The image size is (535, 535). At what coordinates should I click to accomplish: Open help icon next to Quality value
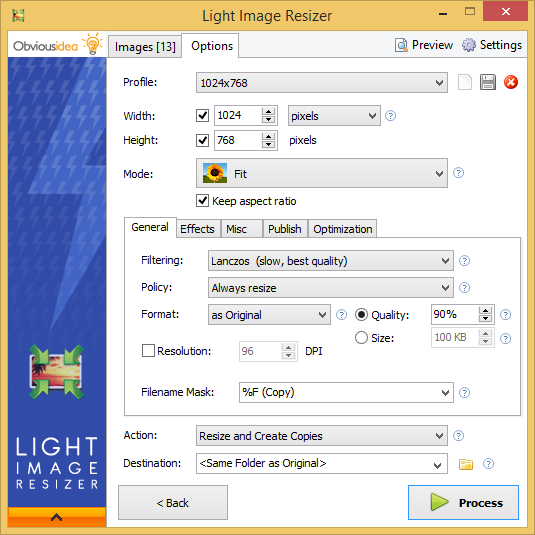coord(505,315)
